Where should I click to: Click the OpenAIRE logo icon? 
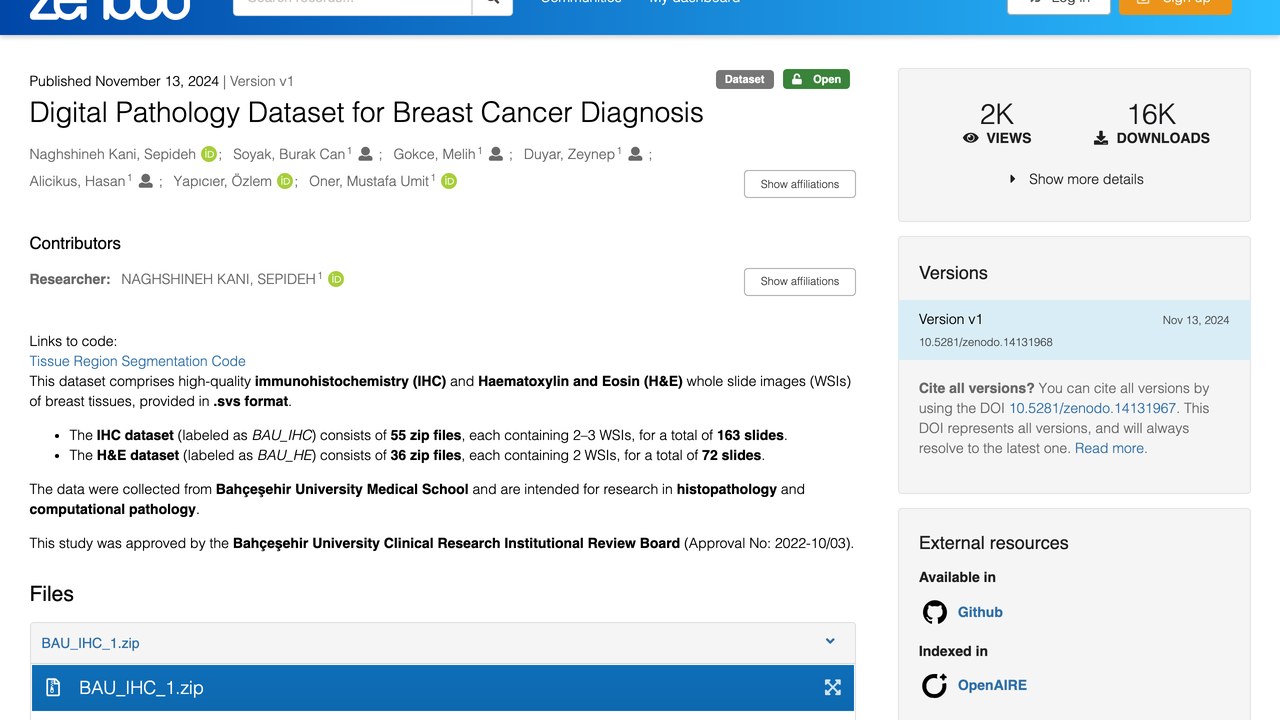[x=934, y=685]
